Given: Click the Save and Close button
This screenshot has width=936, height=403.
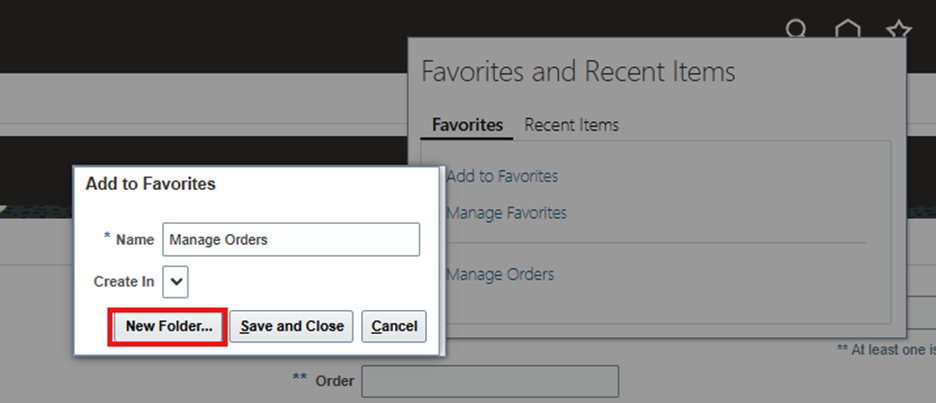Looking at the screenshot, I should 291,326.
